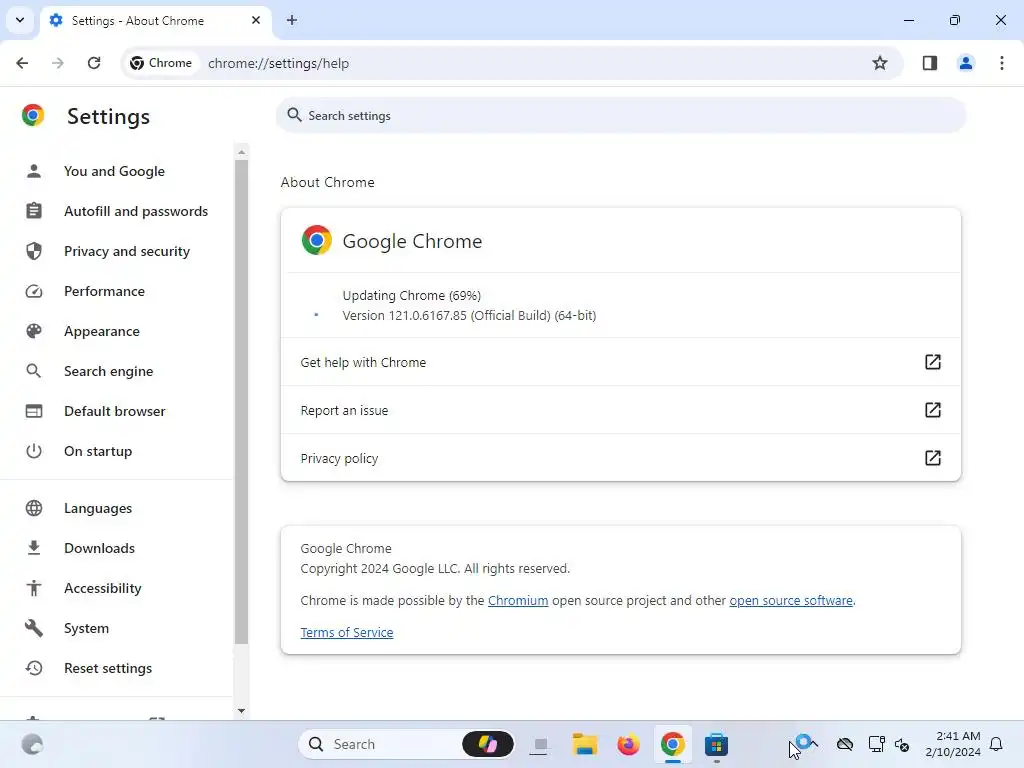This screenshot has width=1024, height=768.
Task: Click the sidebar scrollbar thumb
Action: [242, 402]
